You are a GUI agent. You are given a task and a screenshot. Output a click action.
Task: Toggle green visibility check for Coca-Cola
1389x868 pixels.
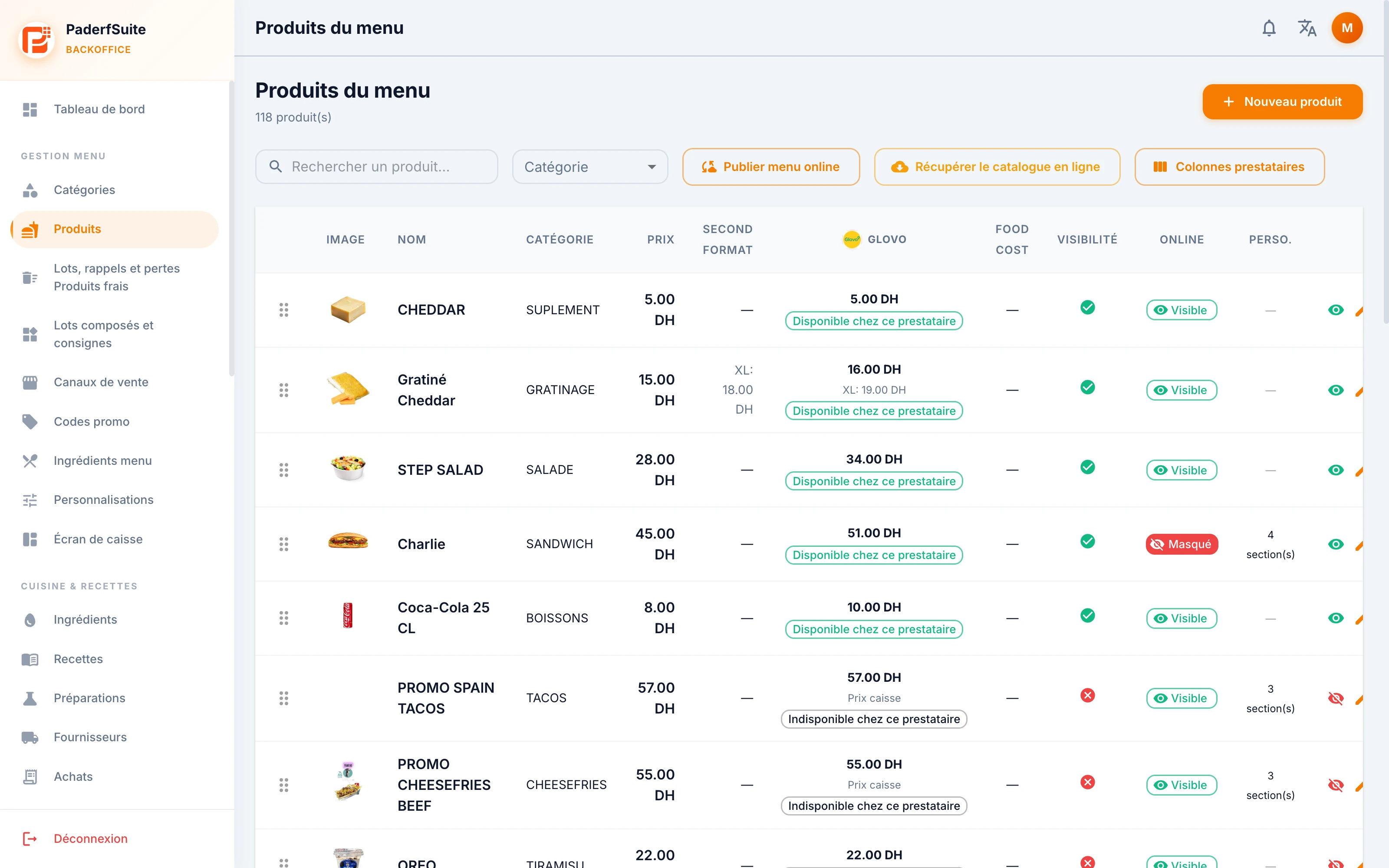[1087, 615]
